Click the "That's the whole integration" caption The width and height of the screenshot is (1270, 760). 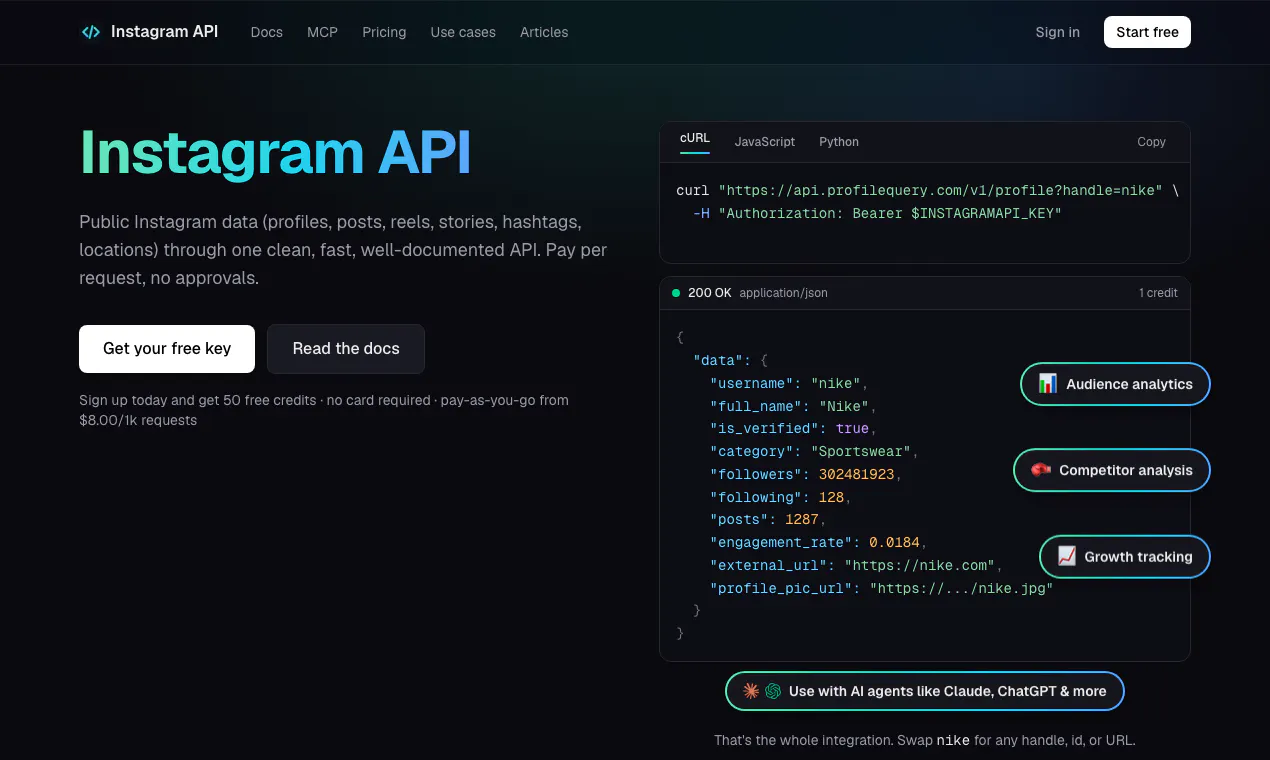tap(925, 741)
